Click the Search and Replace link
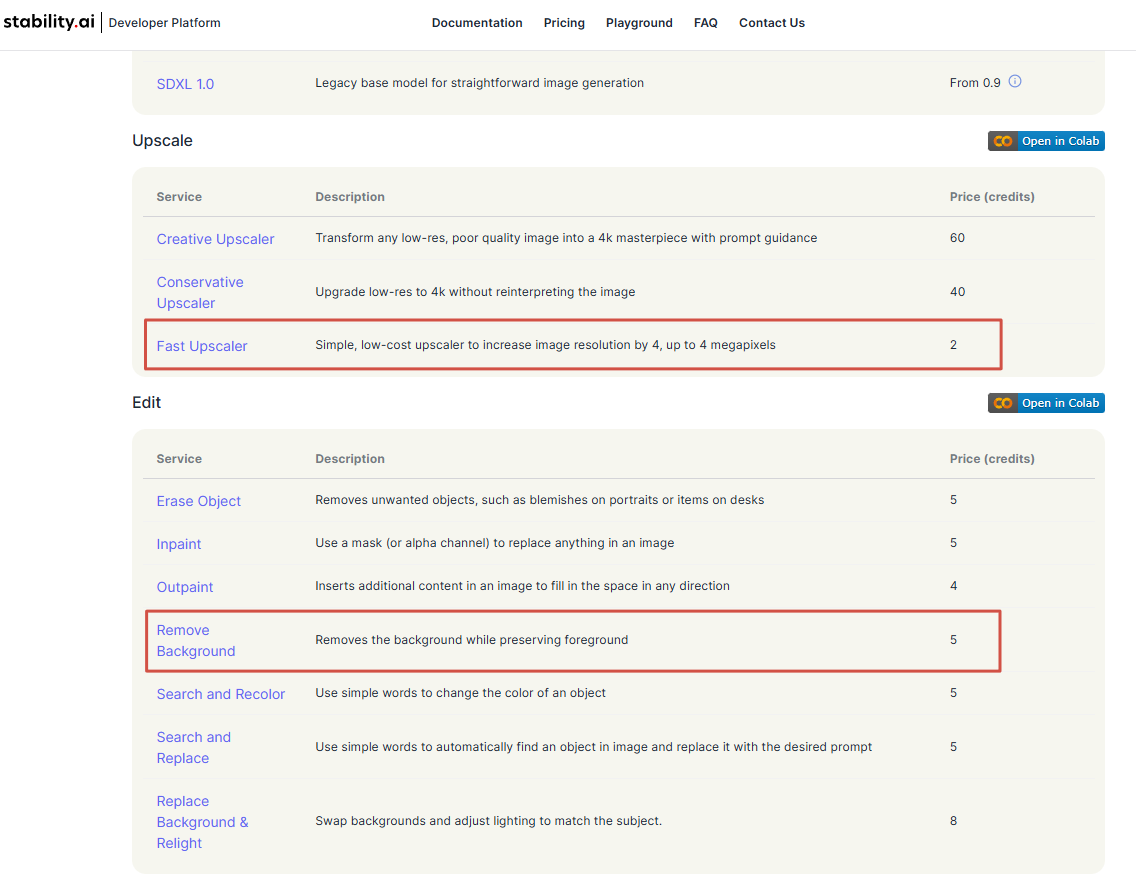Screen dimensions: 1136x882 pyautogui.click(x=193, y=747)
